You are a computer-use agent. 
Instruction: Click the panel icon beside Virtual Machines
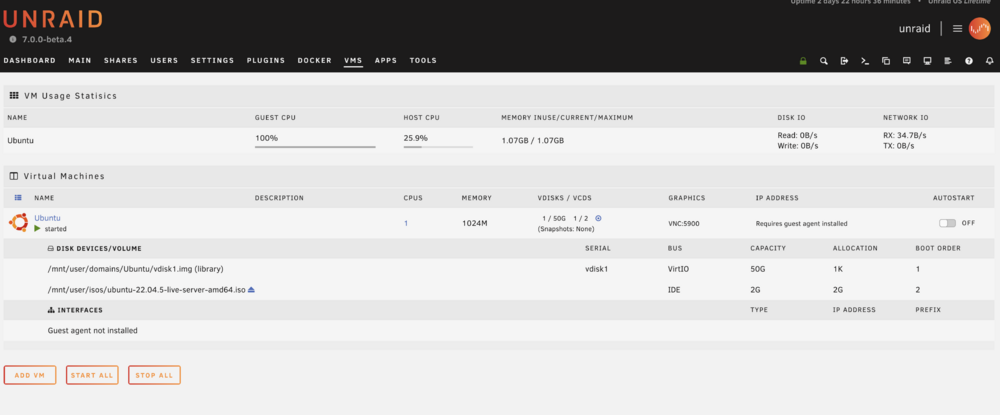[13, 176]
